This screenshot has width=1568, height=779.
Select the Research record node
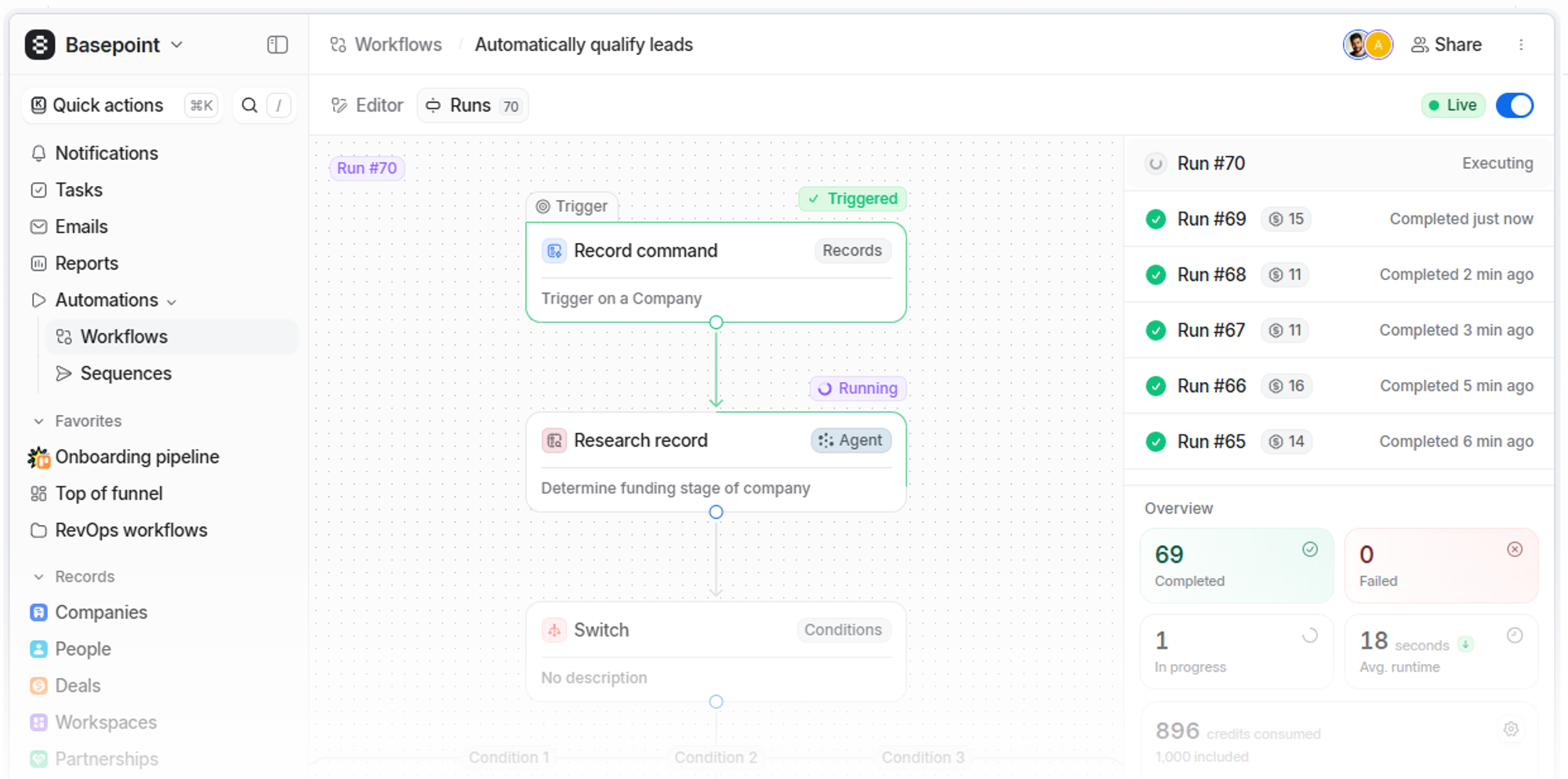pos(716,462)
